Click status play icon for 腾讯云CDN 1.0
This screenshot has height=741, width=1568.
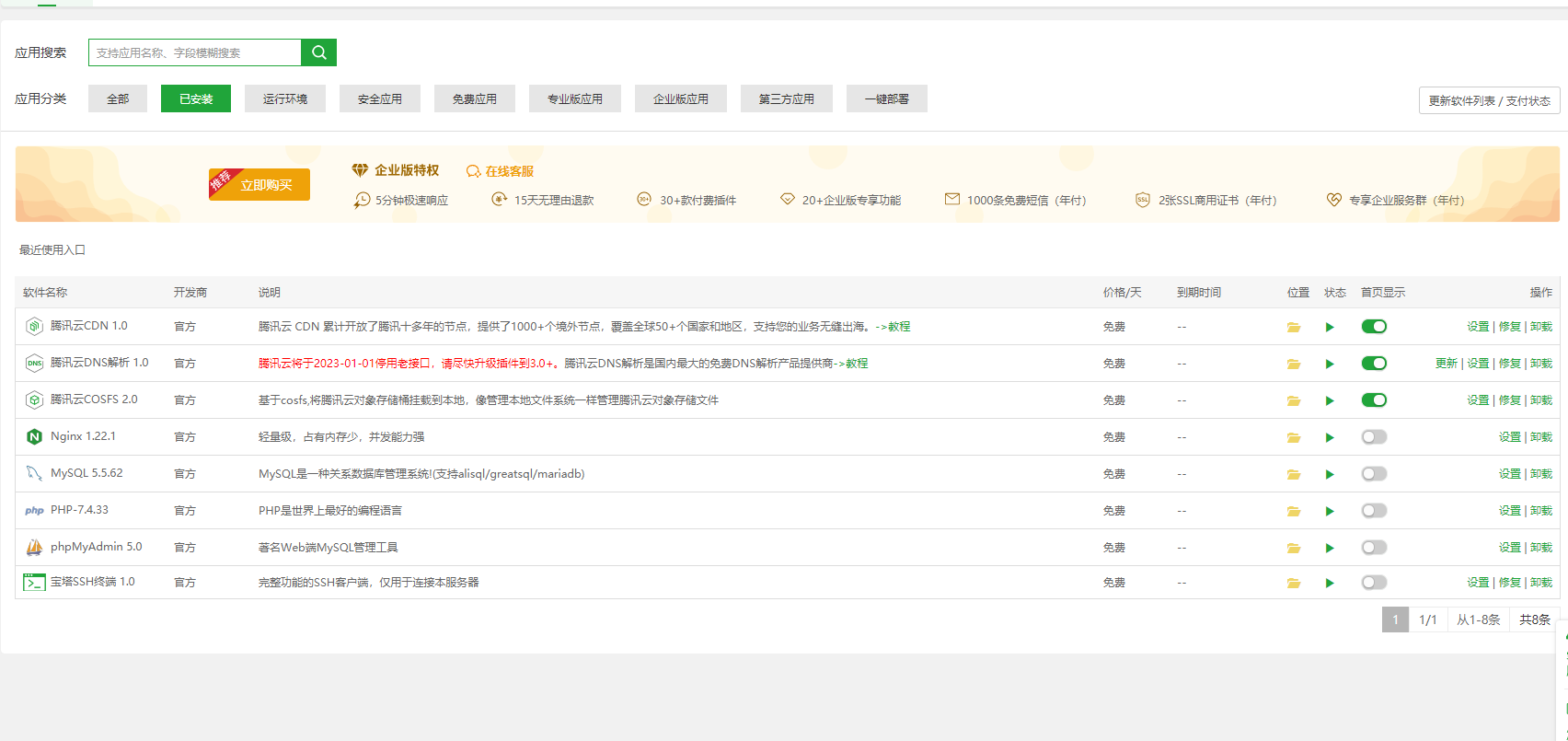tap(1330, 327)
